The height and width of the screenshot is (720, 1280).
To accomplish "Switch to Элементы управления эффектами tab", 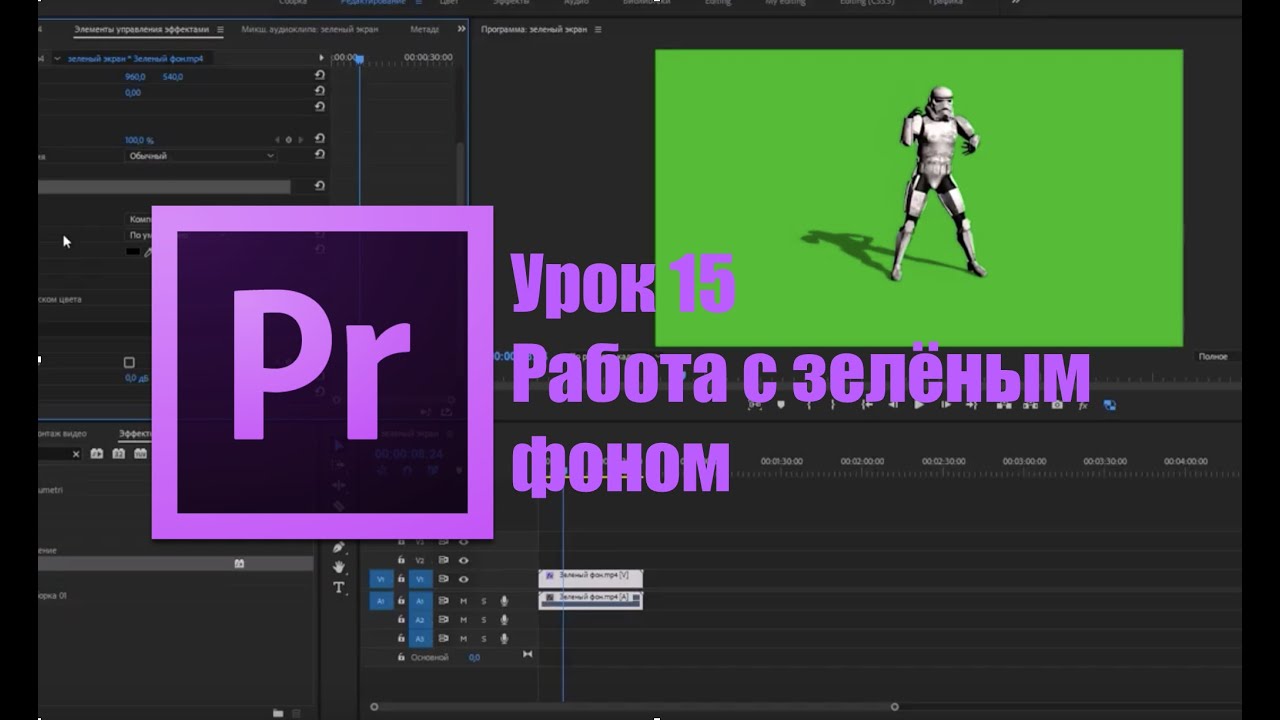I will [x=143, y=29].
